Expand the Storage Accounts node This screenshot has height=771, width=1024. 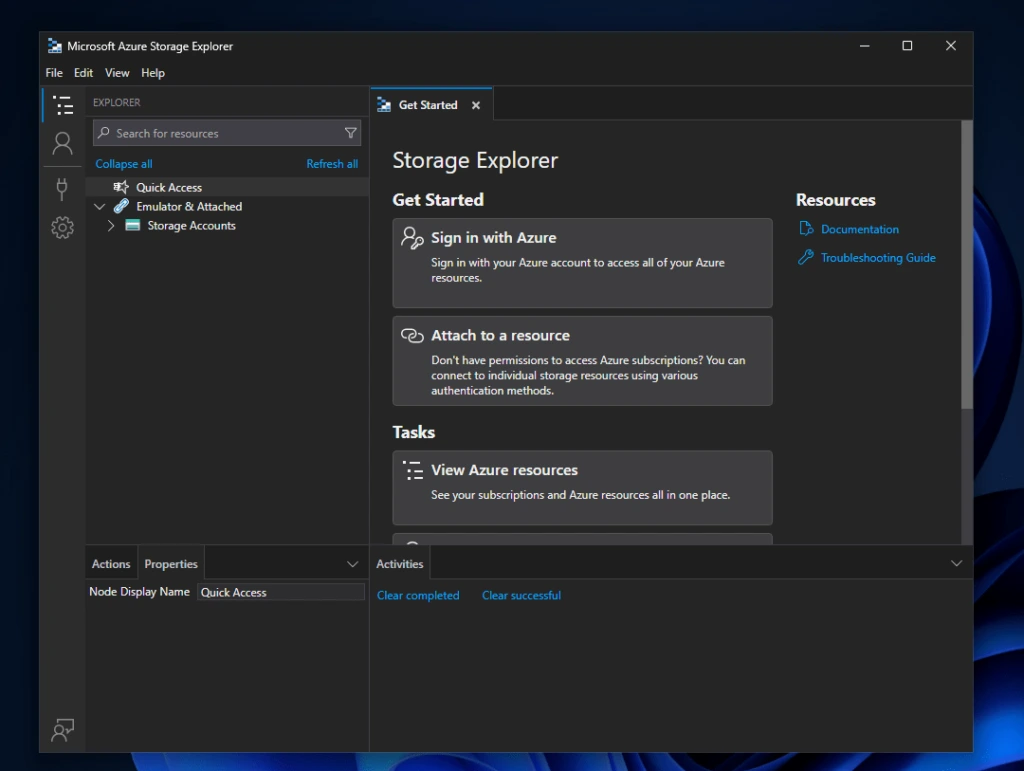(111, 225)
